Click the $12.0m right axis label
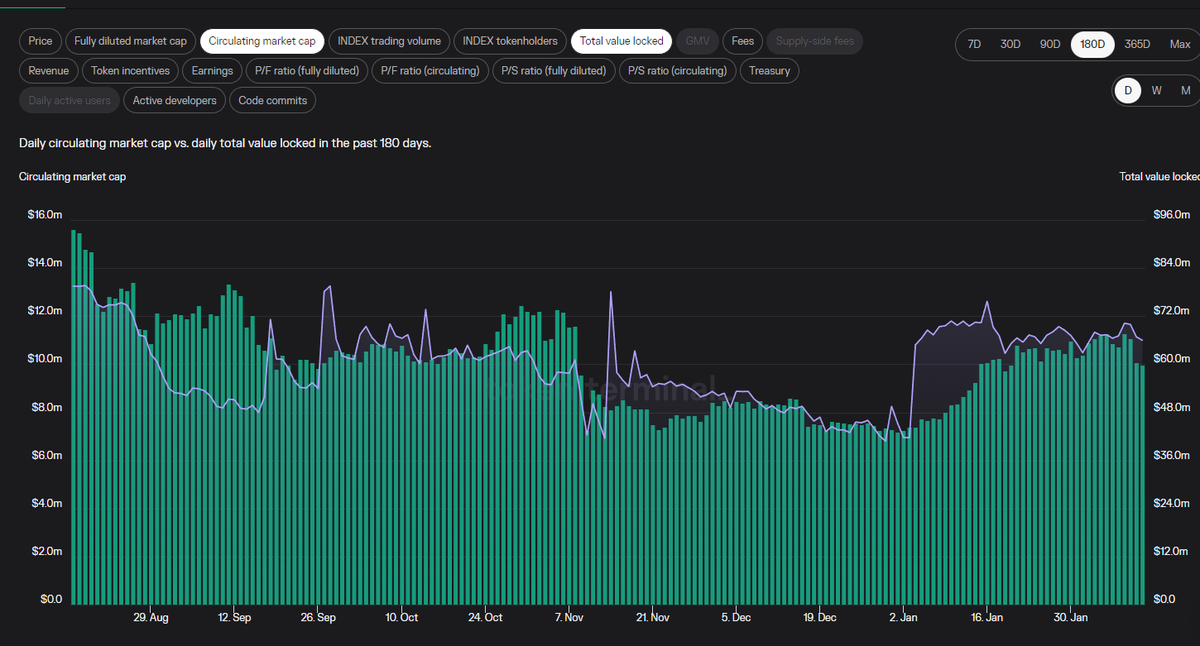1200x646 pixels. [1170, 551]
